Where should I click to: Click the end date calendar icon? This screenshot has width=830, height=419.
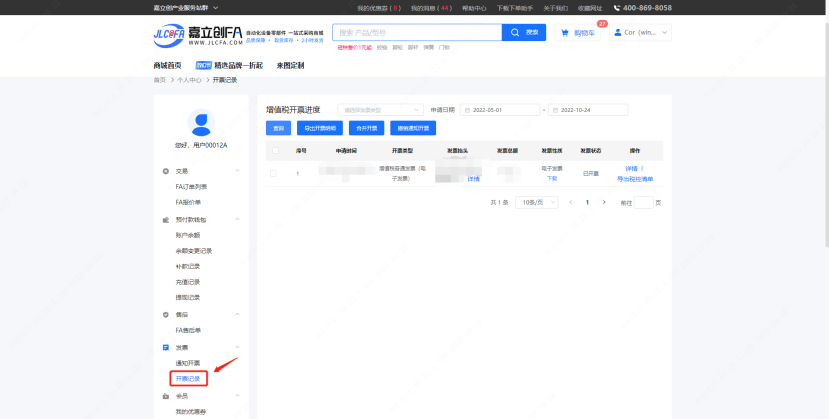point(555,110)
